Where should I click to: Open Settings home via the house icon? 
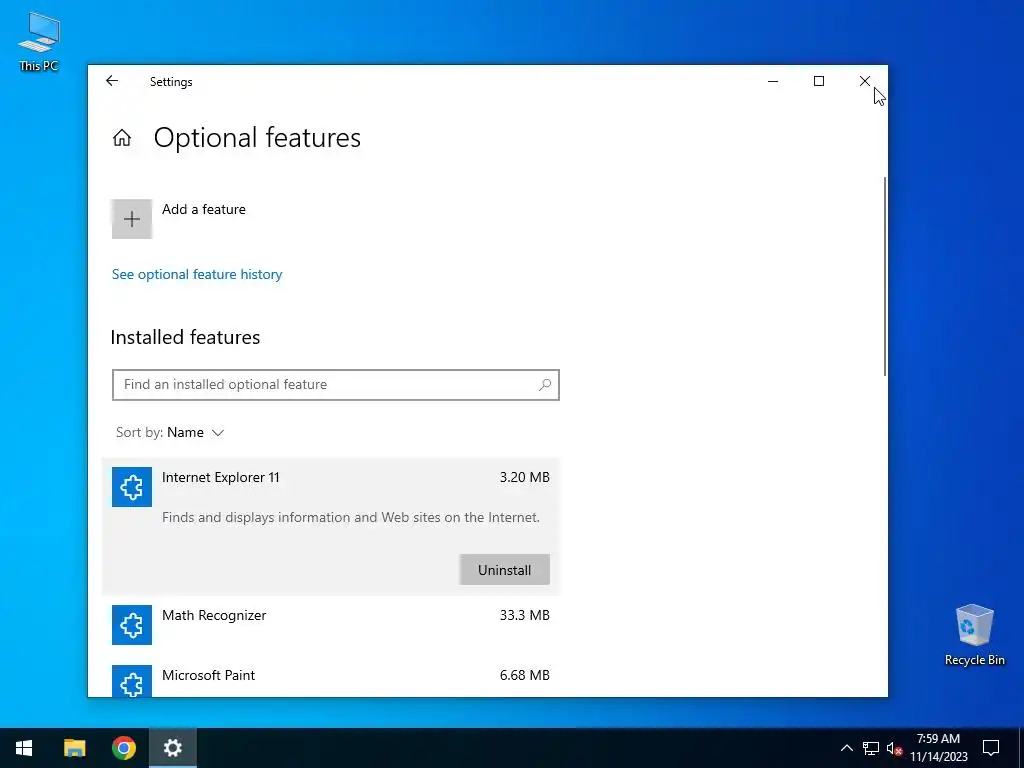pos(122,138)
